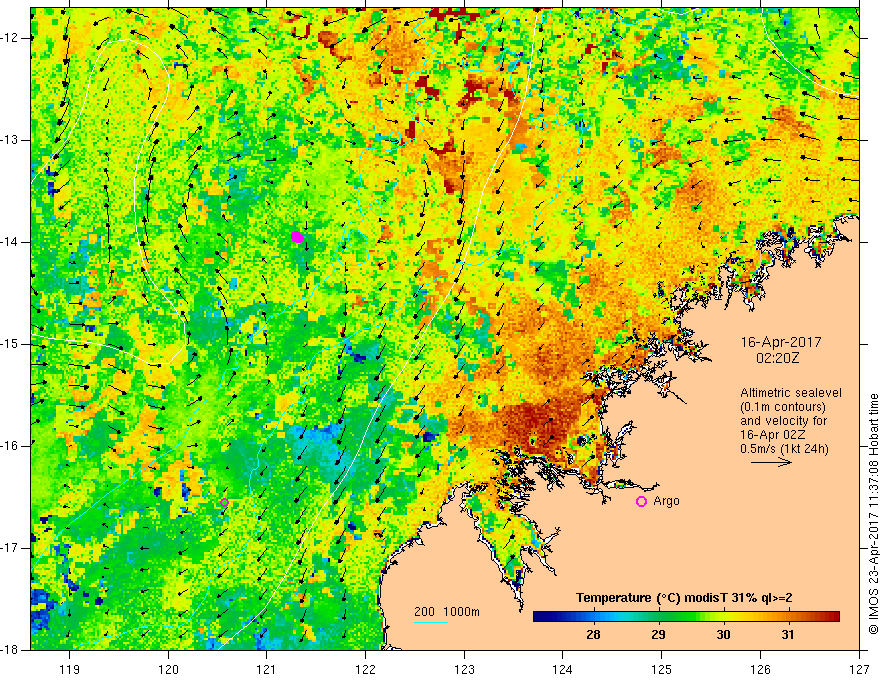Image resolution: width=880 pixels, height=680 pixels.
Task: Click the dark blue end of the colorbar
Action: click(539, 617)
